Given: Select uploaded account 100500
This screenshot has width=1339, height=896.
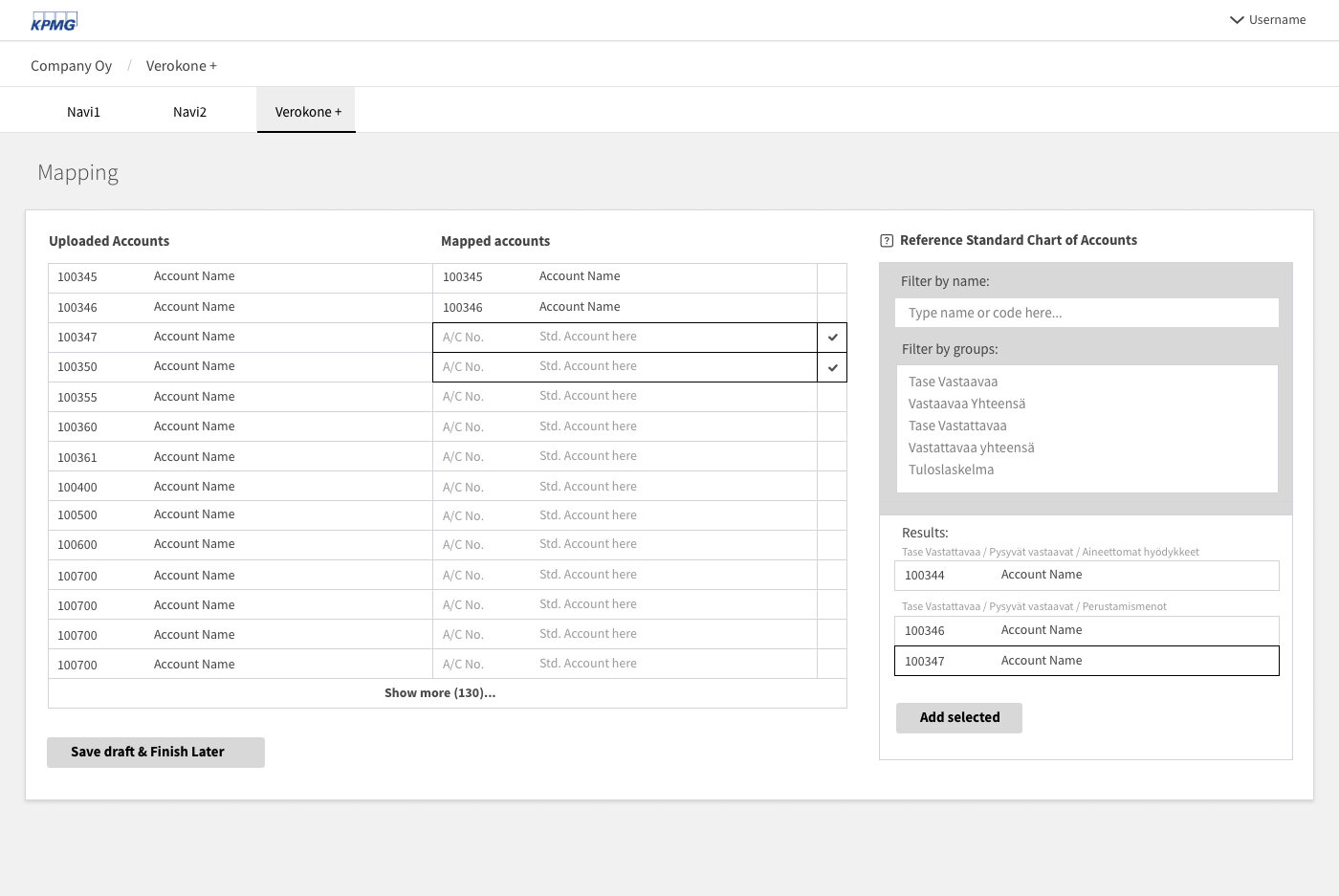Looking at the screenshot, I should (x=240, y=515).
